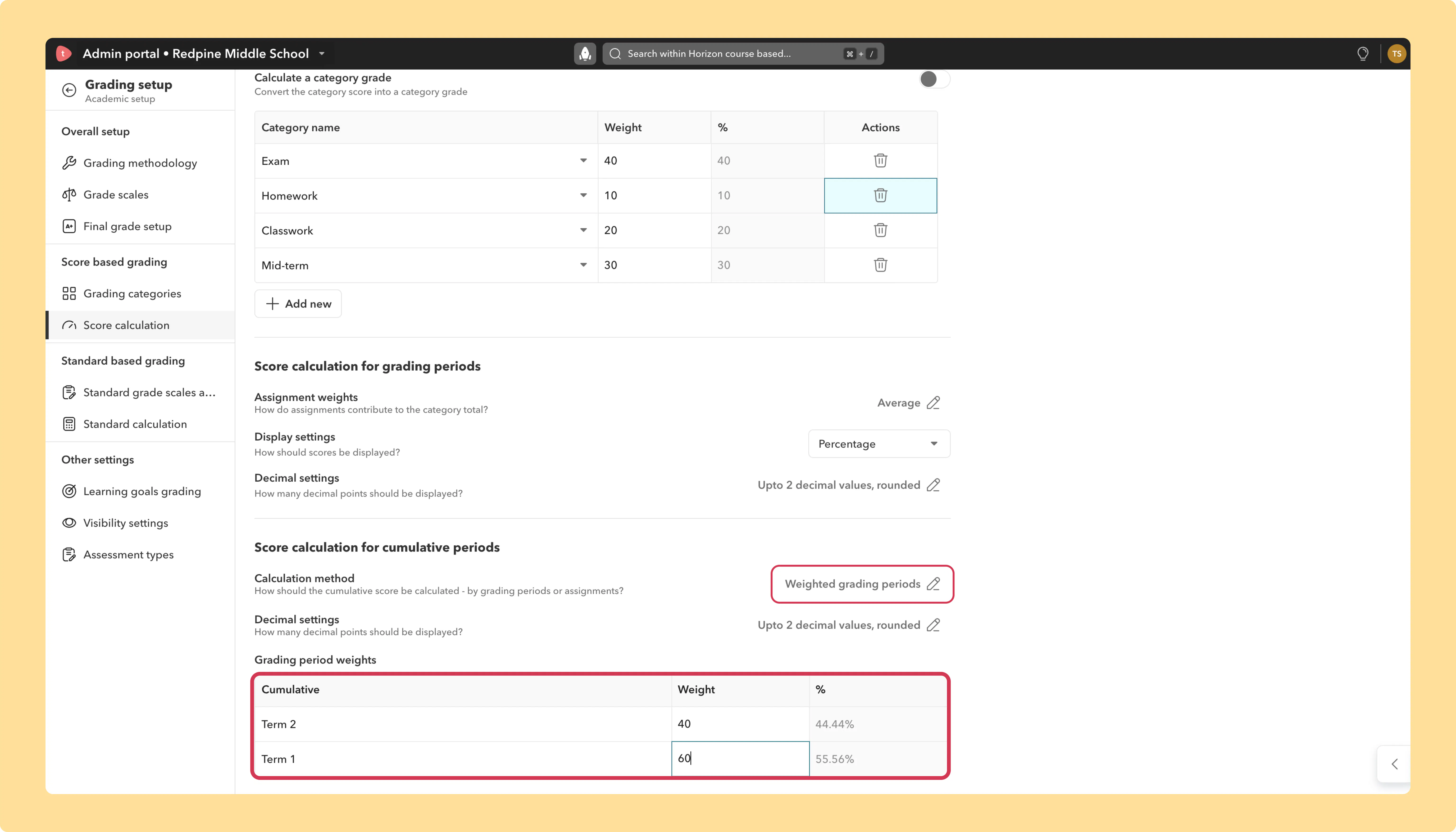Click the Term 2 row label
The height and width of the screenshot is (832, 1456).
[x=279, y=725]
